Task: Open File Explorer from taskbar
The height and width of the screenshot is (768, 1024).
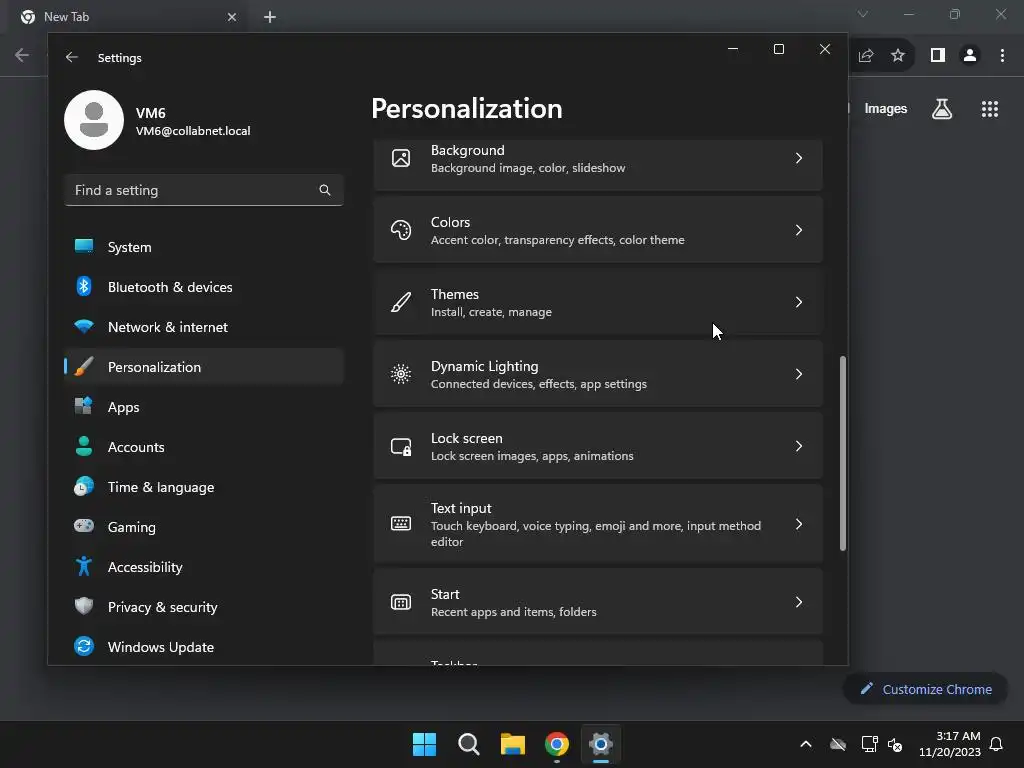Action: click(x=513, y=744)
